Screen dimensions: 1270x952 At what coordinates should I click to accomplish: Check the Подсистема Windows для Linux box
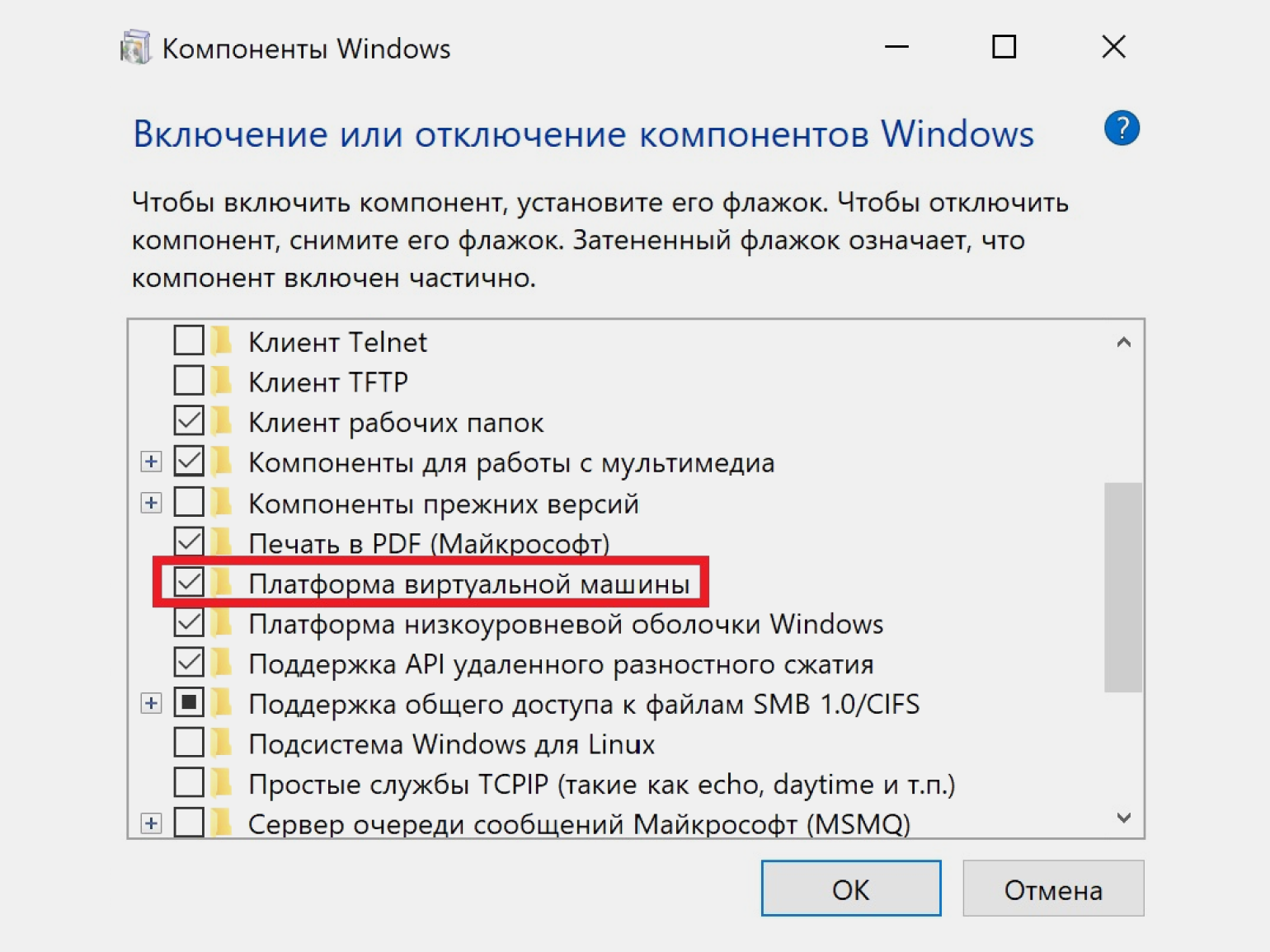pyautogui.click(x=189, y=743)
